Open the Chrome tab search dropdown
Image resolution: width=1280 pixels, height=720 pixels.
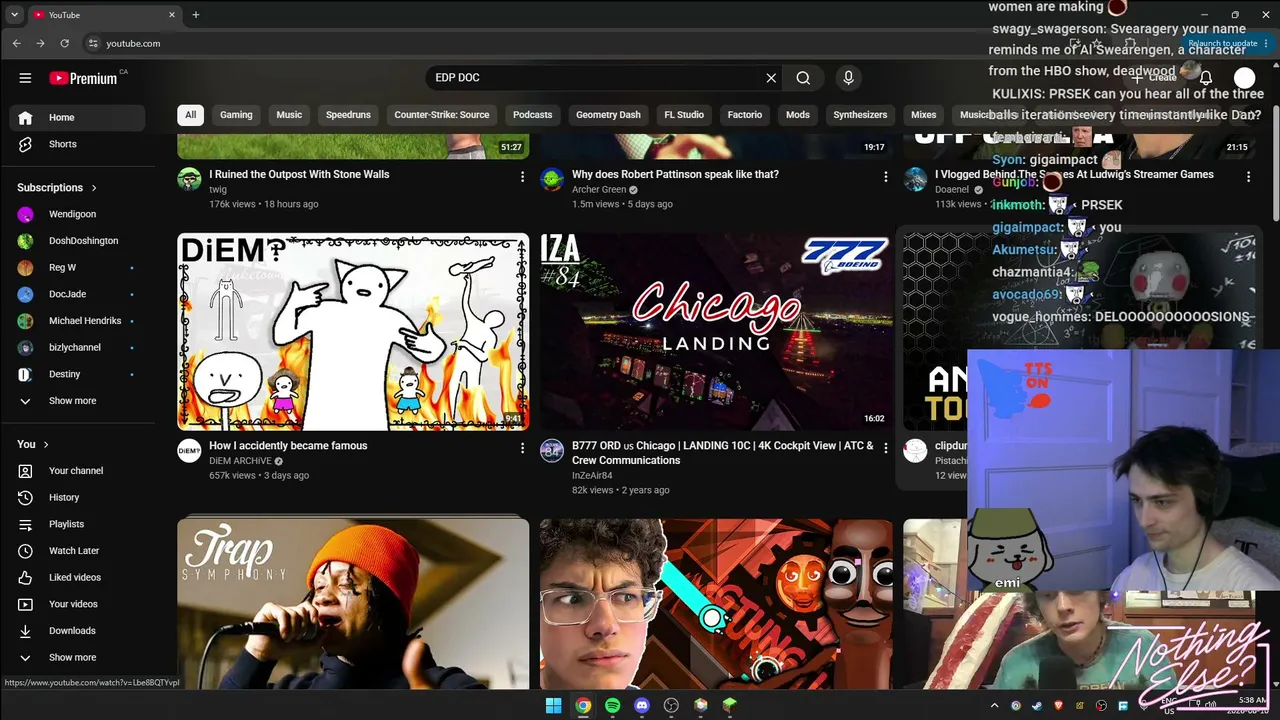[x=14, y=15]
